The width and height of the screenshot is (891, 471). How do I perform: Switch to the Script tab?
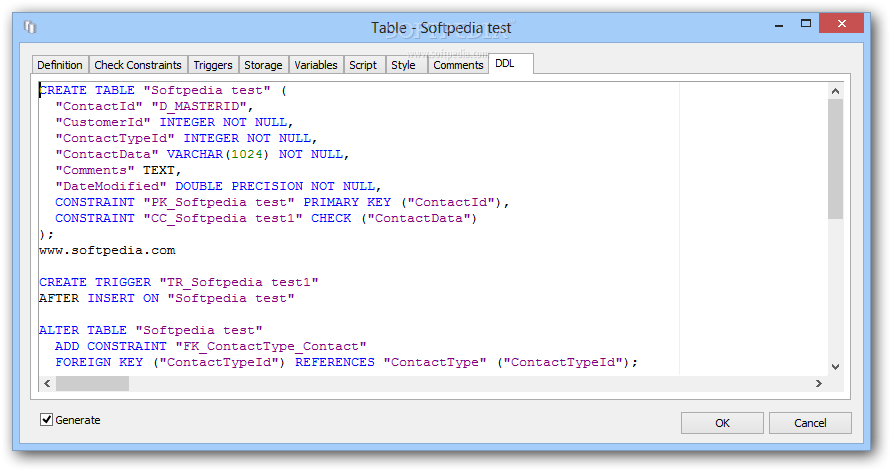pos(363,65)
